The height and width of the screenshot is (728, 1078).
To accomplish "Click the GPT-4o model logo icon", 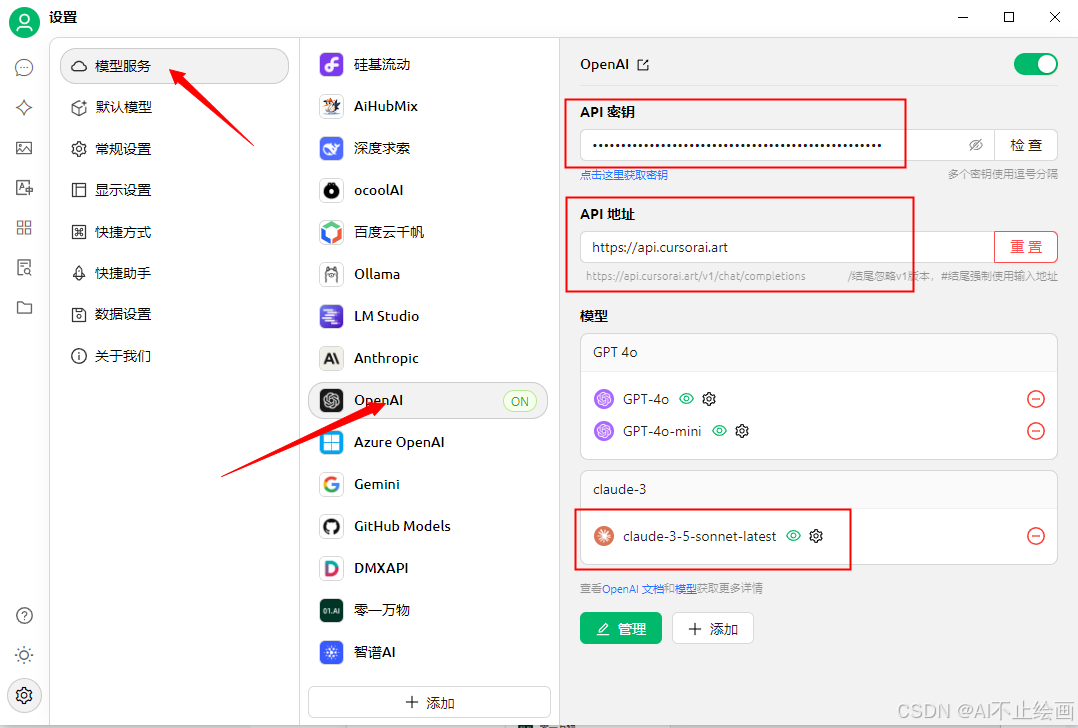I will point(604,399).
